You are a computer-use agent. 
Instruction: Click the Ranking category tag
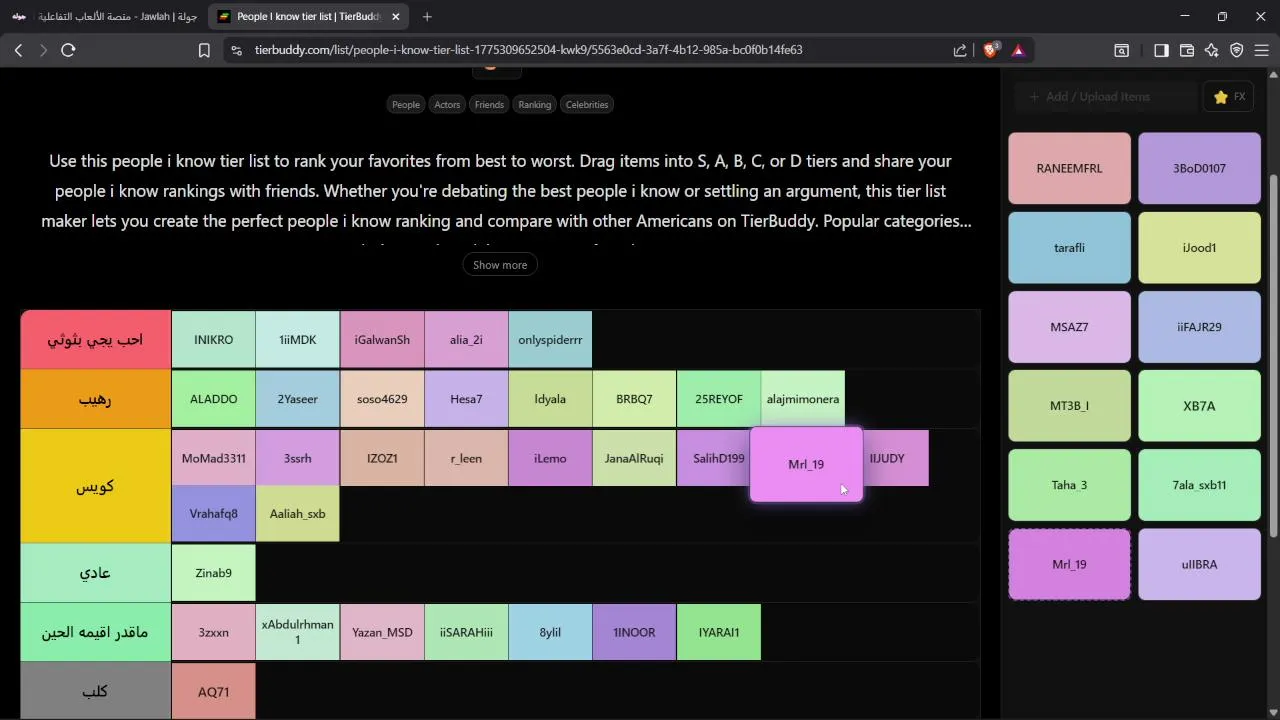535,104
